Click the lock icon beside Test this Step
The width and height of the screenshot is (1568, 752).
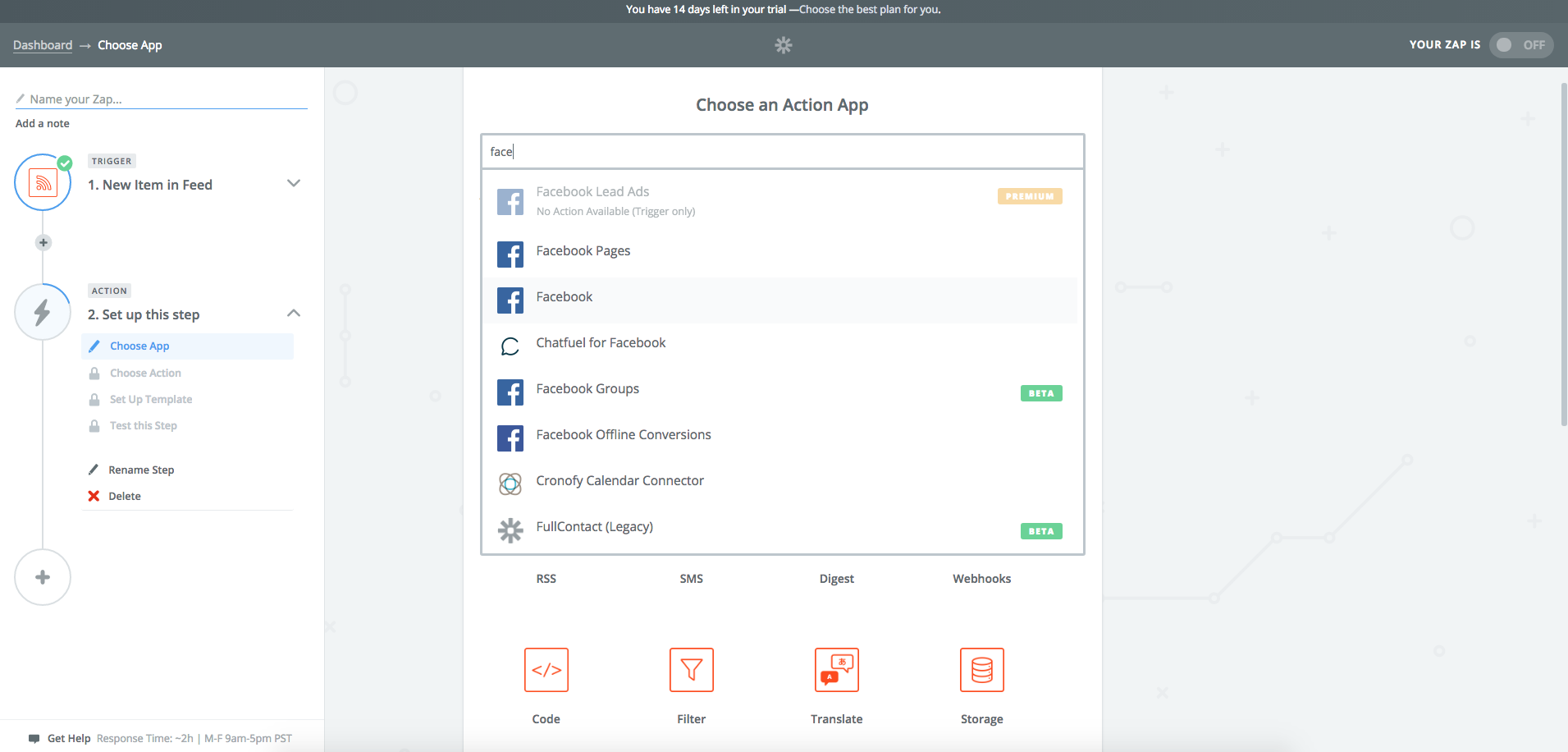[x=94, y=426]
